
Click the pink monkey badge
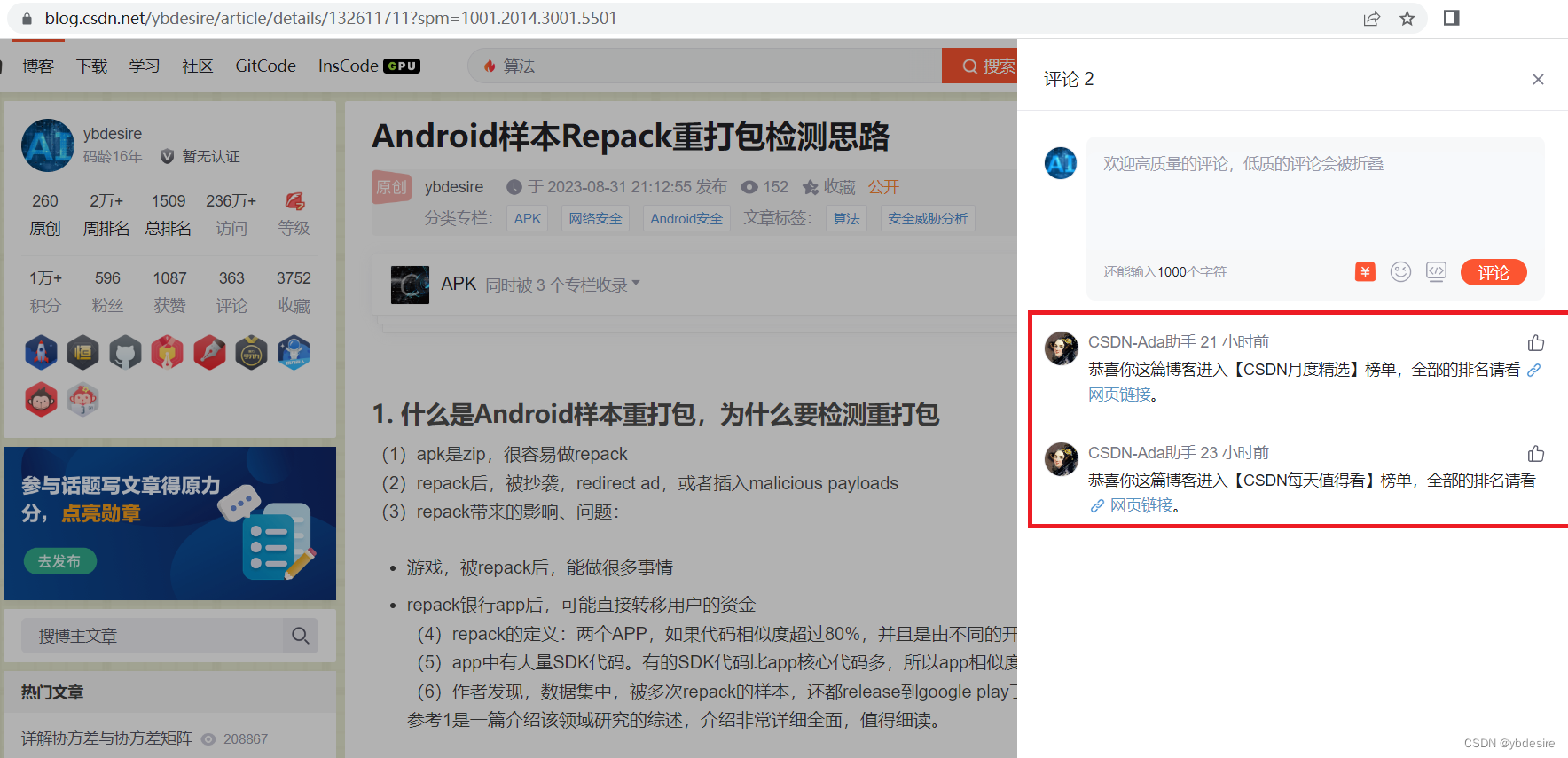[82, 399]
